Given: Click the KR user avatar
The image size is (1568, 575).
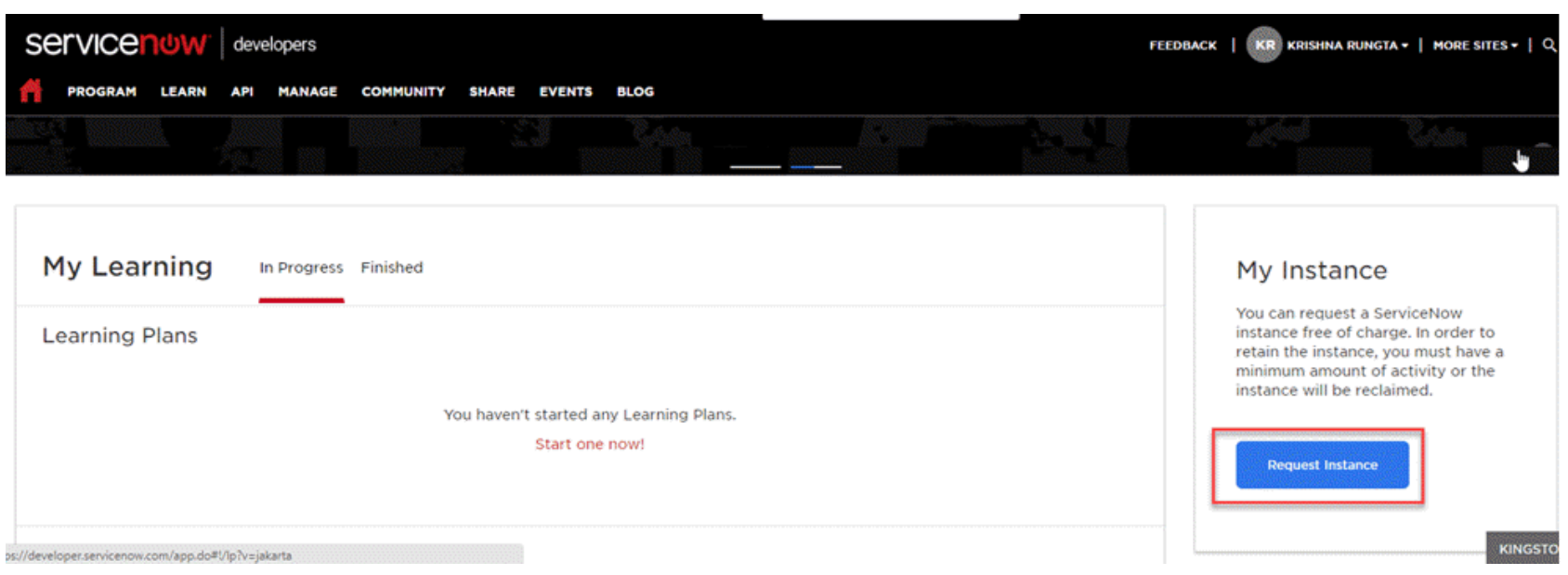Looking at the screenshot, I should coord(1263,45).
